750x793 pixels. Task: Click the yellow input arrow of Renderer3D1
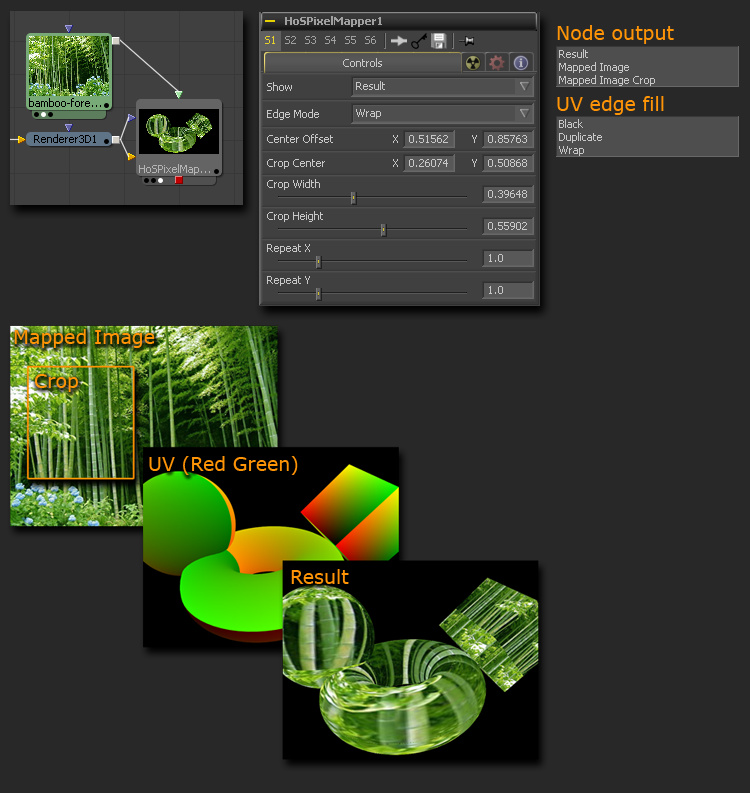[x=21, y=139]
